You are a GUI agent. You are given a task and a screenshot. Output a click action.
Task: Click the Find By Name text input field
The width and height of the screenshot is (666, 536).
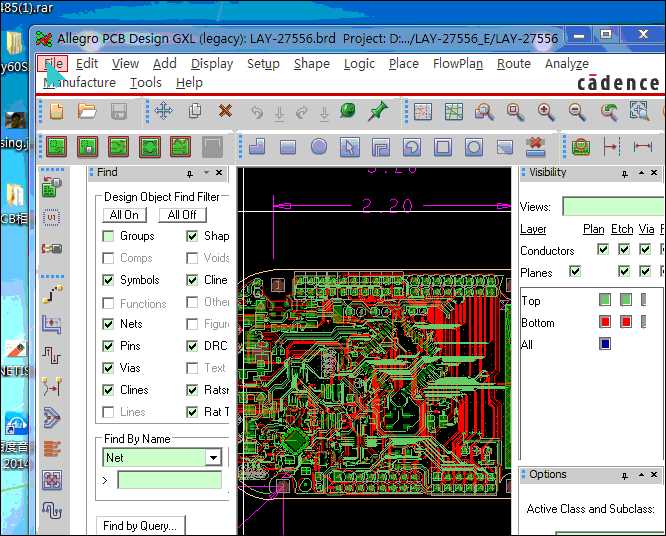169,480
